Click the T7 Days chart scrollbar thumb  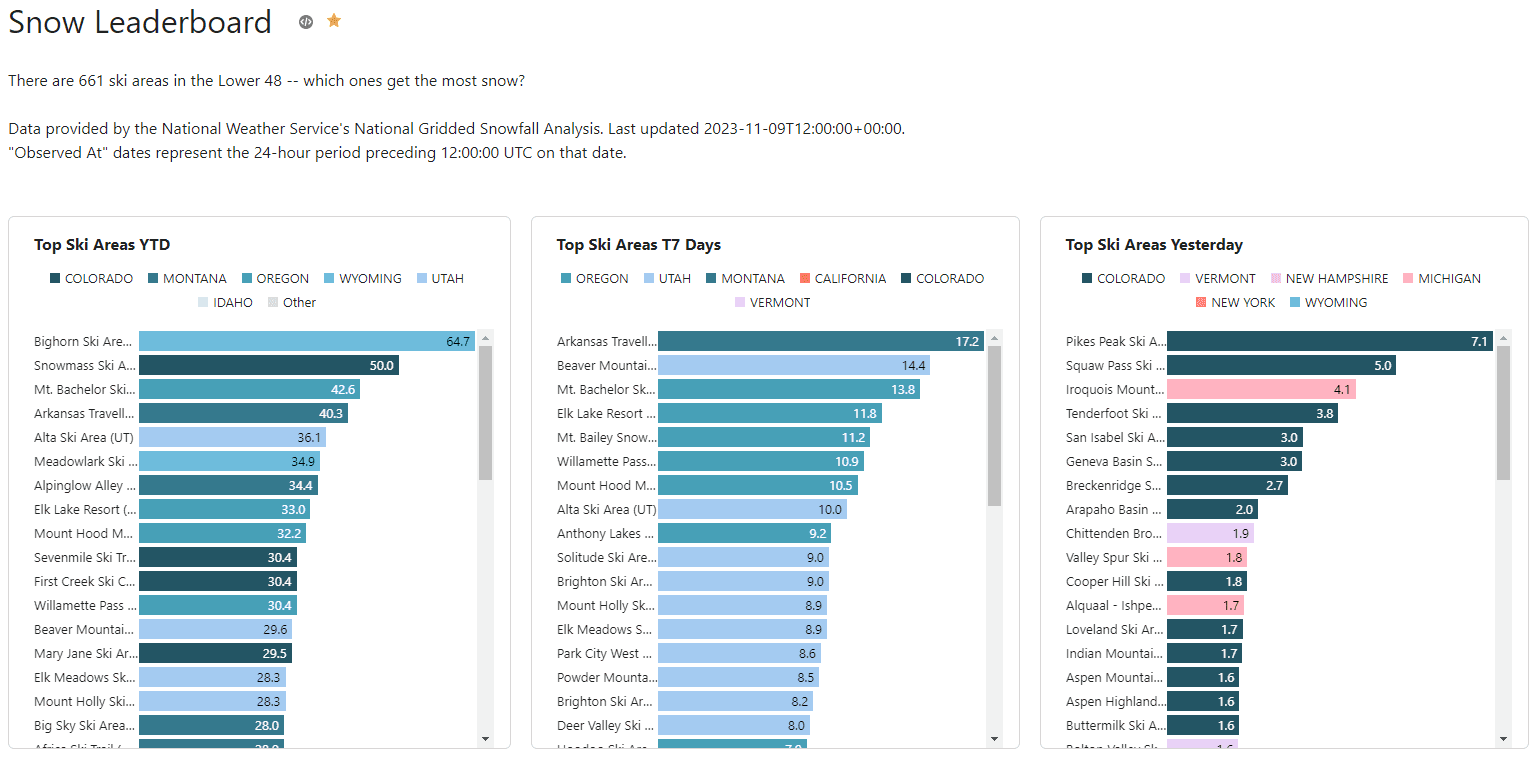994,425
